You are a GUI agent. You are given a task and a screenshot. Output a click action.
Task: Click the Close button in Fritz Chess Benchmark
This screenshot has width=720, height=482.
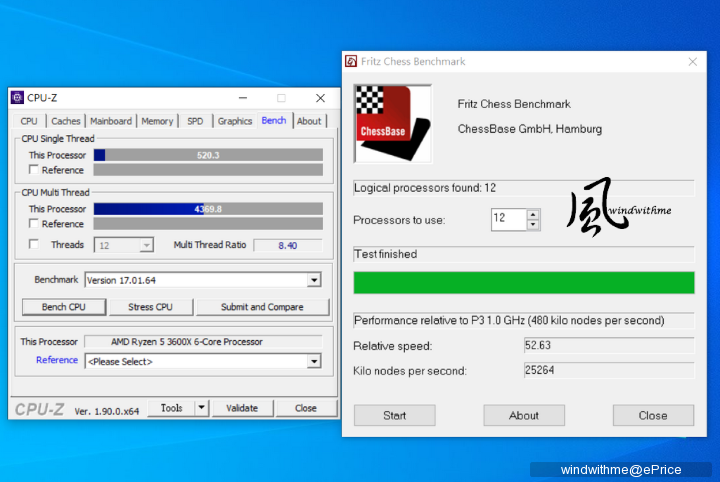tap(653, 415)
